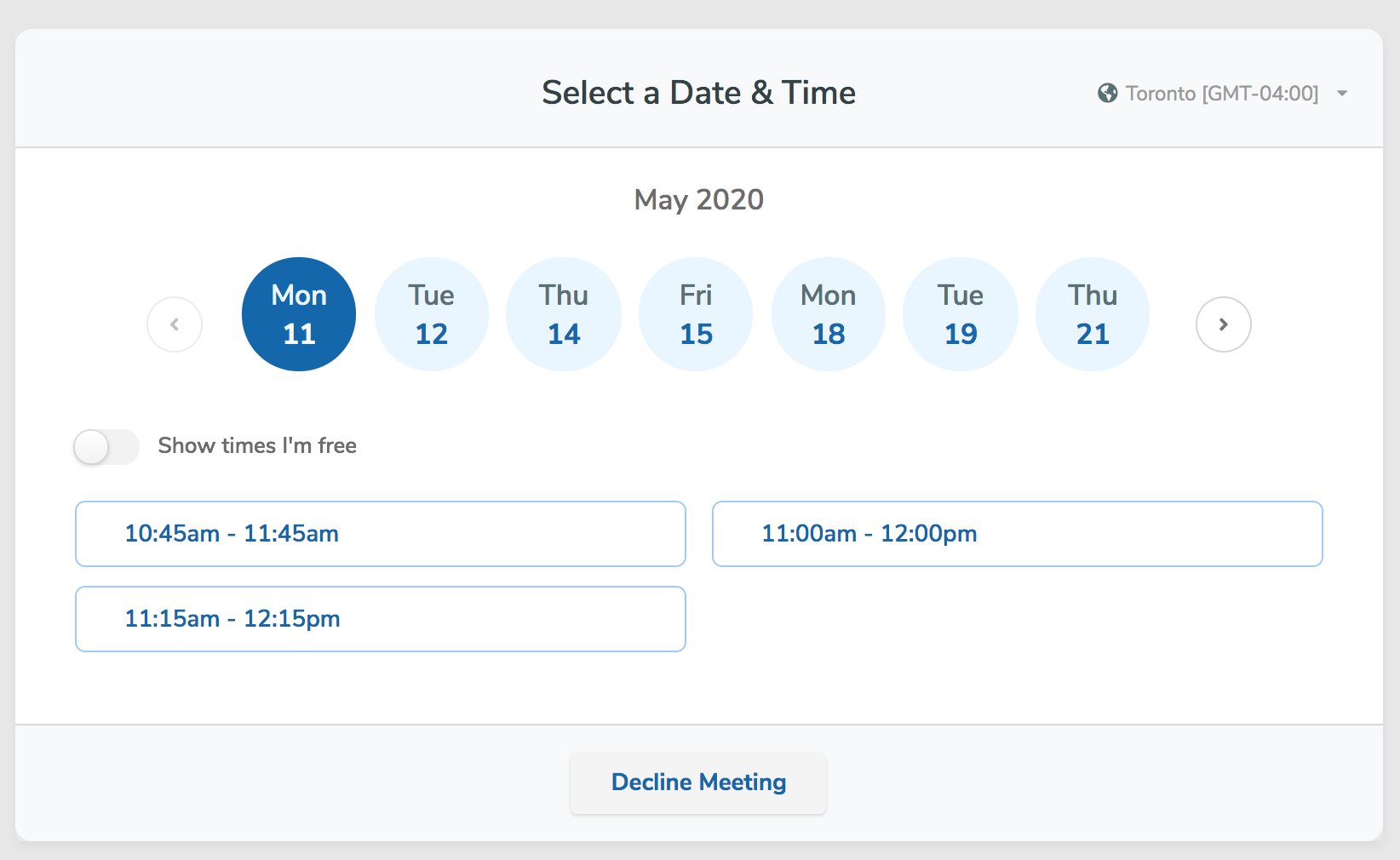Choose the 11:00am - 12:00pm time slot

tap(1018, 534)
